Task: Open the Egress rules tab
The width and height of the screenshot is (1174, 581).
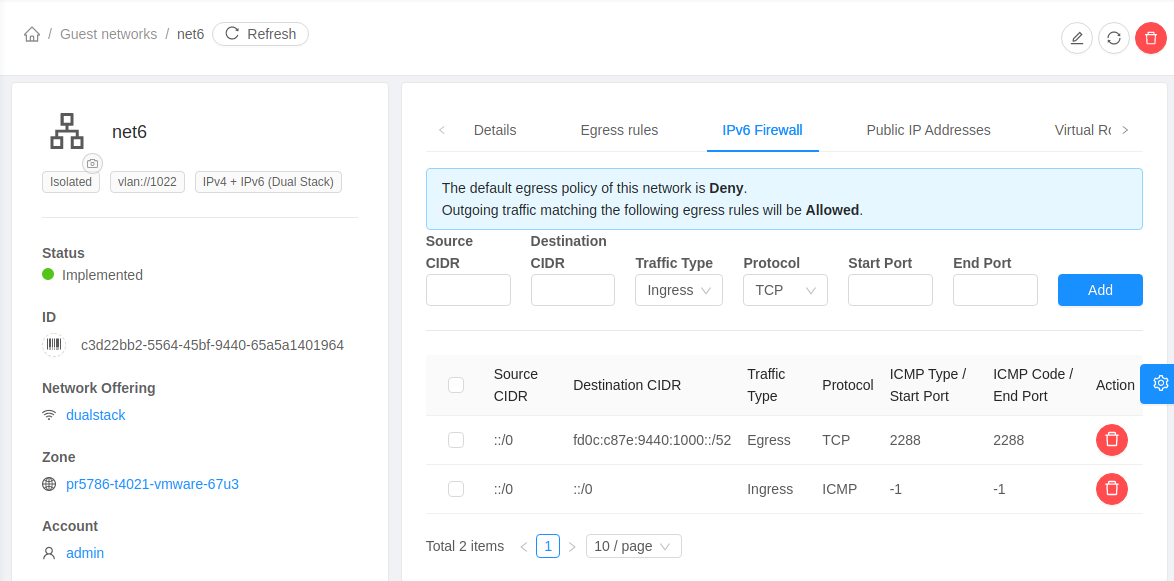Action: click(619, 130)
